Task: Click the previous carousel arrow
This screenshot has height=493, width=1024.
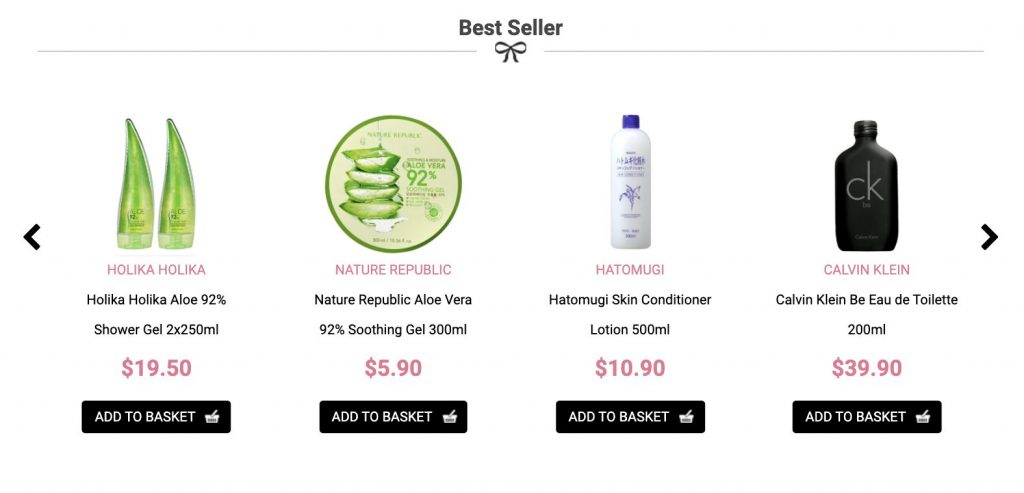Action: pyautogui.click(x=32, y=237)
